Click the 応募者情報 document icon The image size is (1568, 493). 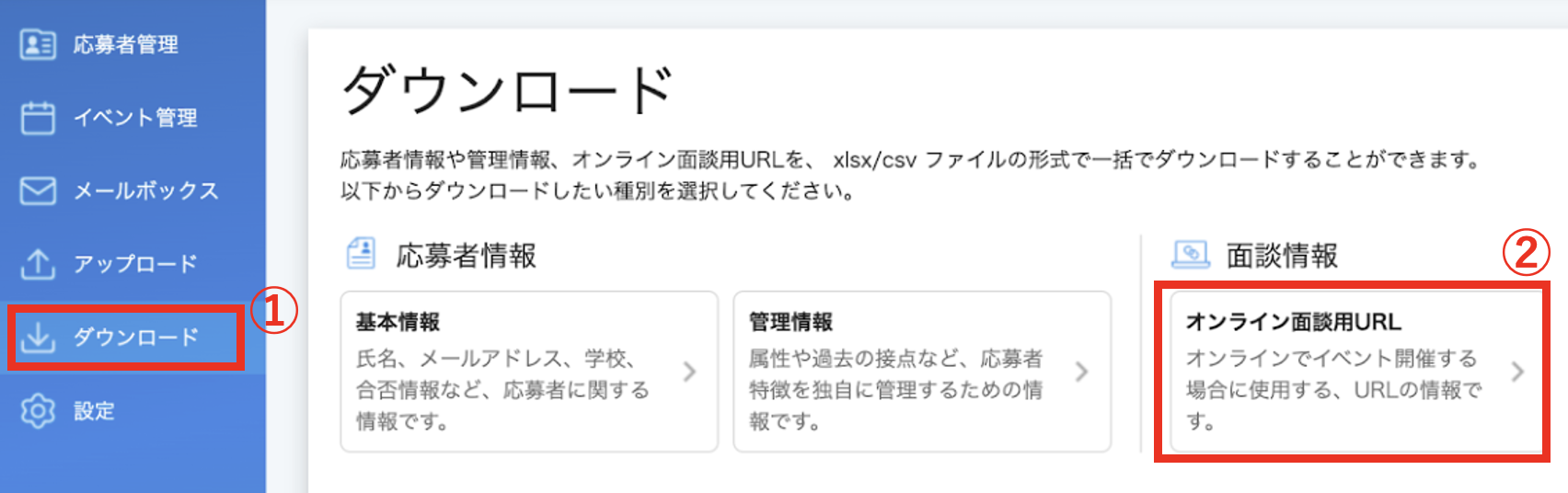(361, 253)
